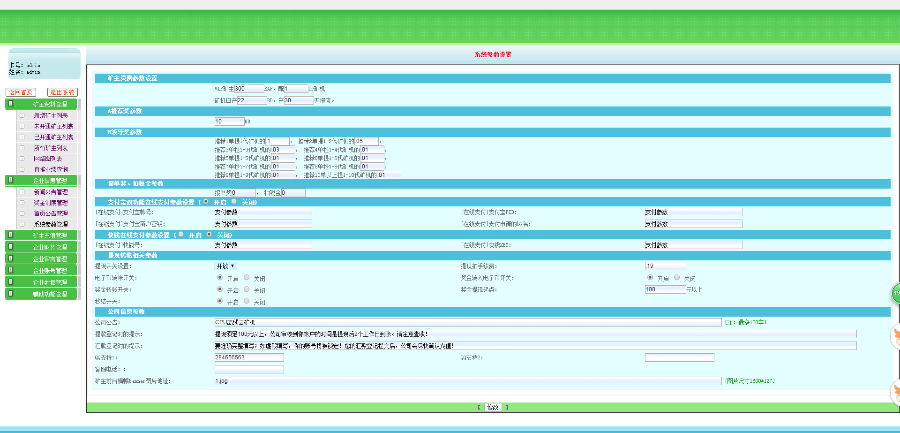Expand the green sidebar header directly below 系统参数设置
The height and width of the screenshot is (433, 900).
pyautogui.click(x=42, y=235)
